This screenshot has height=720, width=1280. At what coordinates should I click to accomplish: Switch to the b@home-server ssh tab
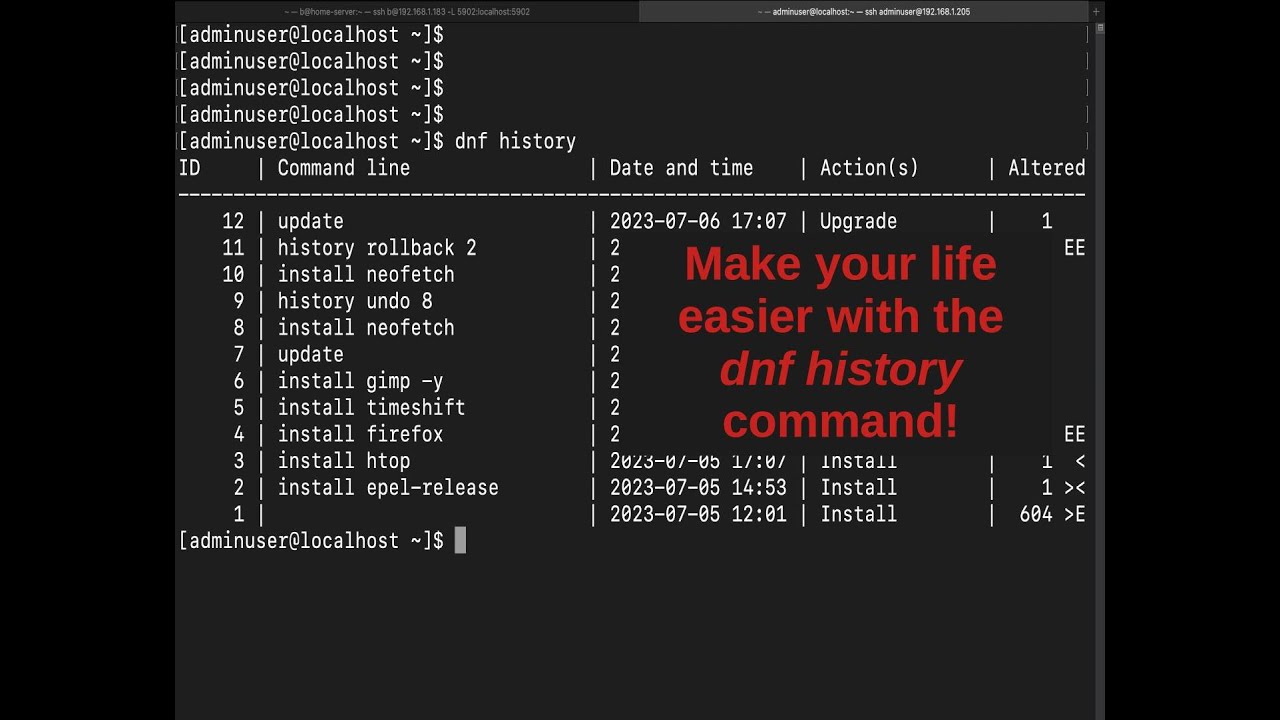[x=407, y=11]
